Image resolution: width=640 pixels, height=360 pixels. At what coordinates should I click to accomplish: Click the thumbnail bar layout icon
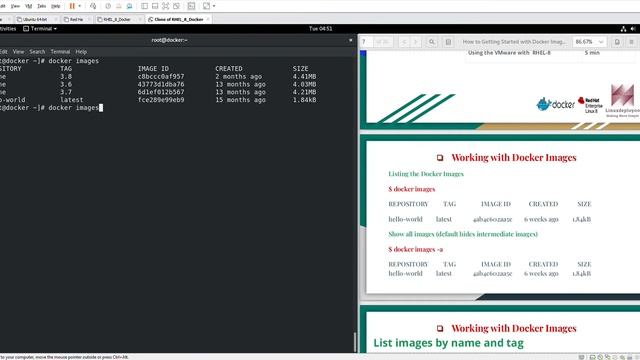coord(155,6)
